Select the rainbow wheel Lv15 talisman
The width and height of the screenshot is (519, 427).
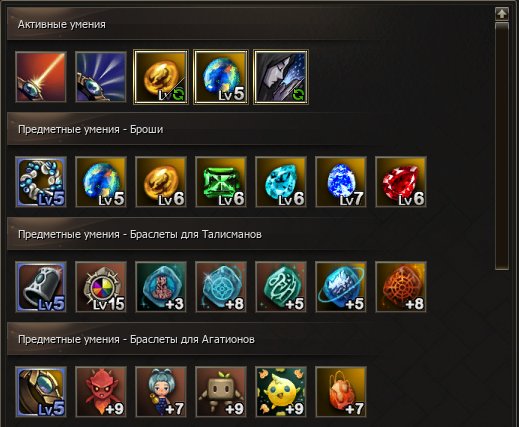click(101, 287)
